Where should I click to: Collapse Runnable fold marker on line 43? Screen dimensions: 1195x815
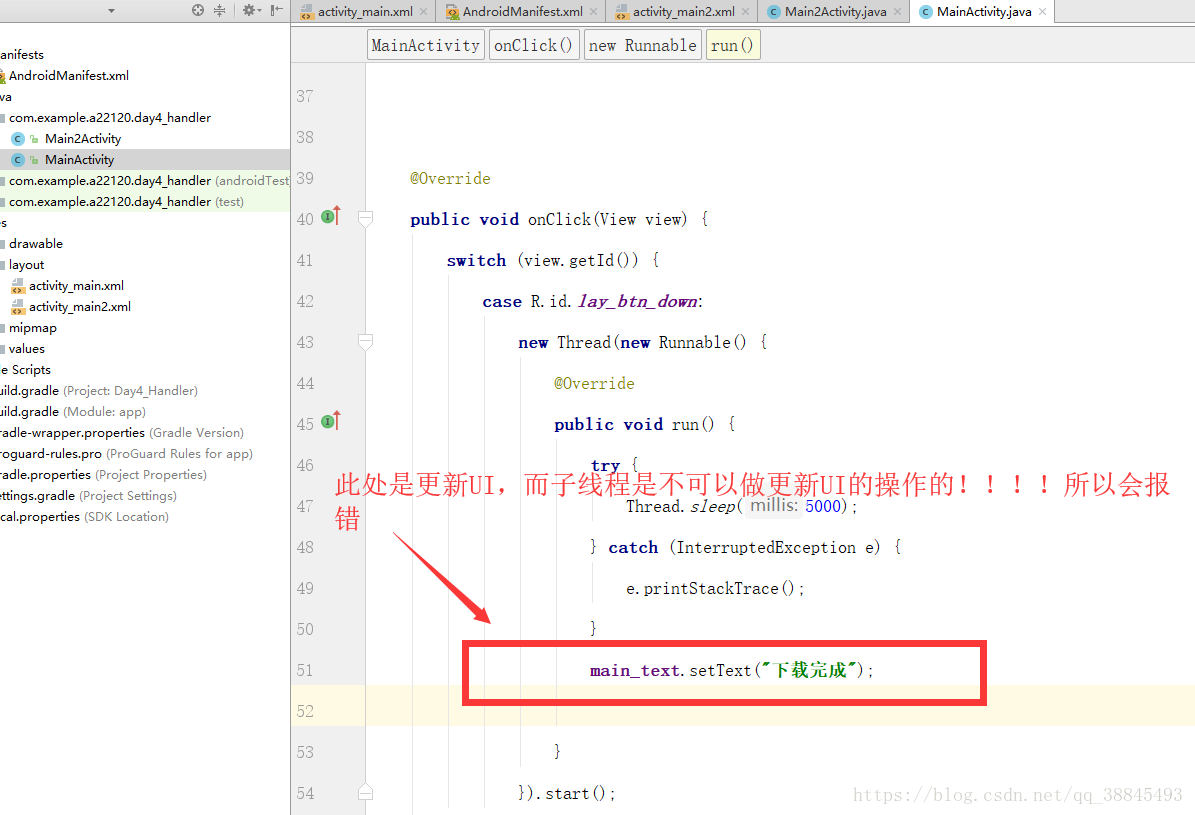pos(365,342)
